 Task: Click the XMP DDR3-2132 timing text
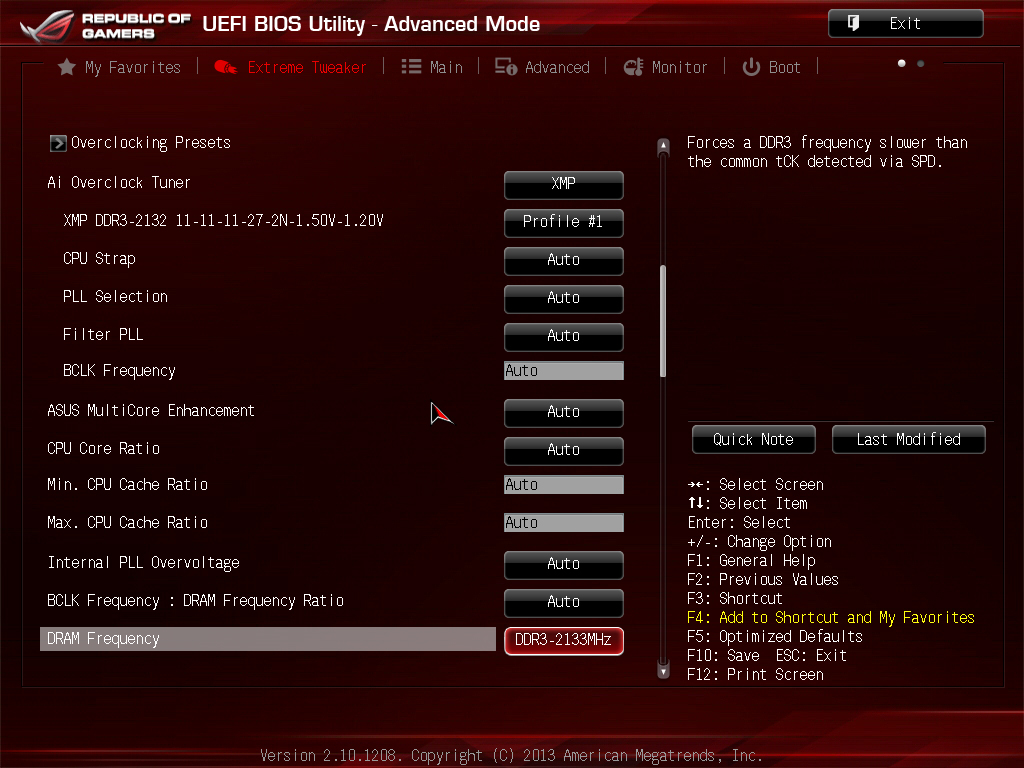click(x=223, y=221)
